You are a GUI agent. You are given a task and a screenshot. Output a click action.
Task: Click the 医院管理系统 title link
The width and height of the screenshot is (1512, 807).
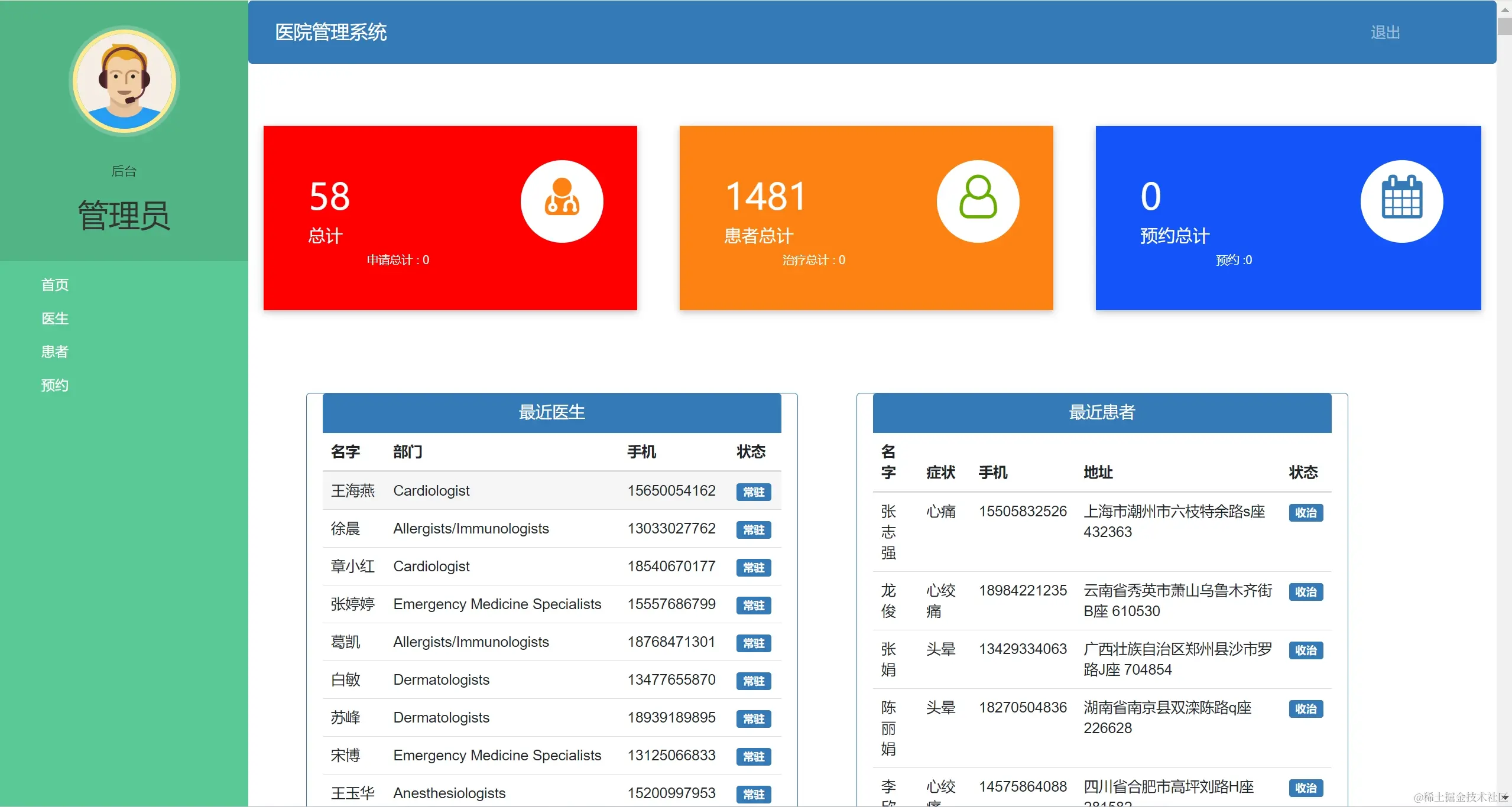click(x=331, y=32)
